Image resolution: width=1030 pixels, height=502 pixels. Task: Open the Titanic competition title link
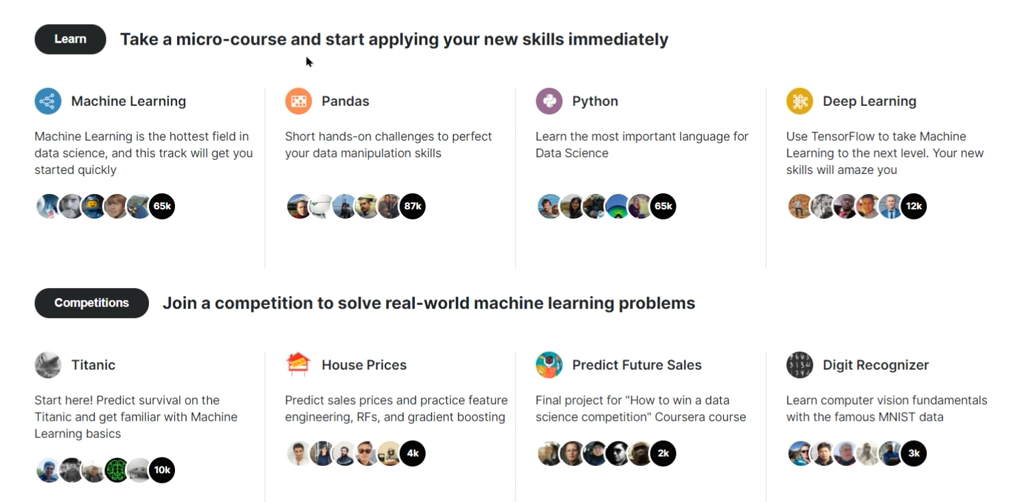(x=93, y=365)
